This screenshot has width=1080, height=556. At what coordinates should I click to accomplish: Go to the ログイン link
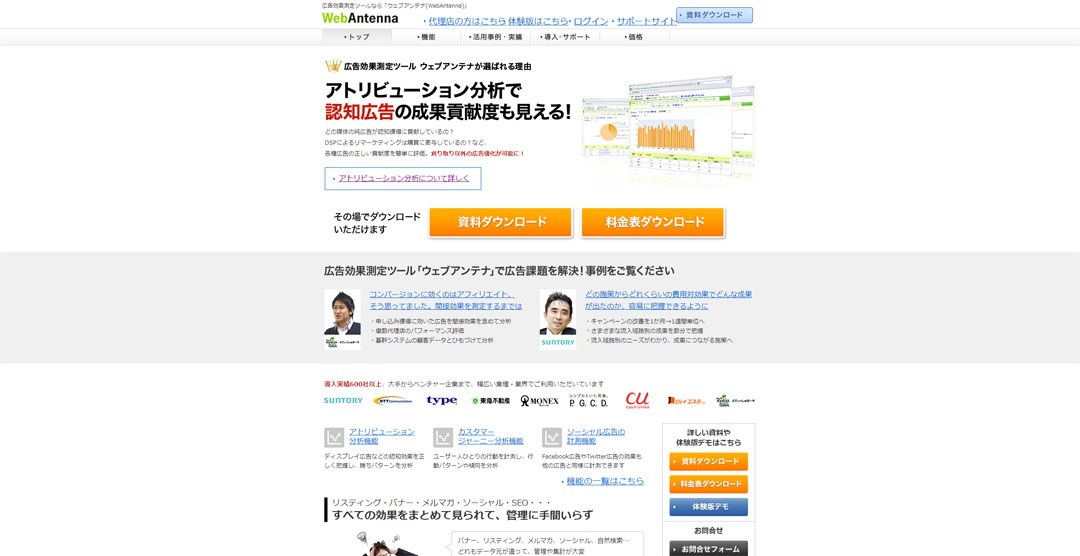590,21
